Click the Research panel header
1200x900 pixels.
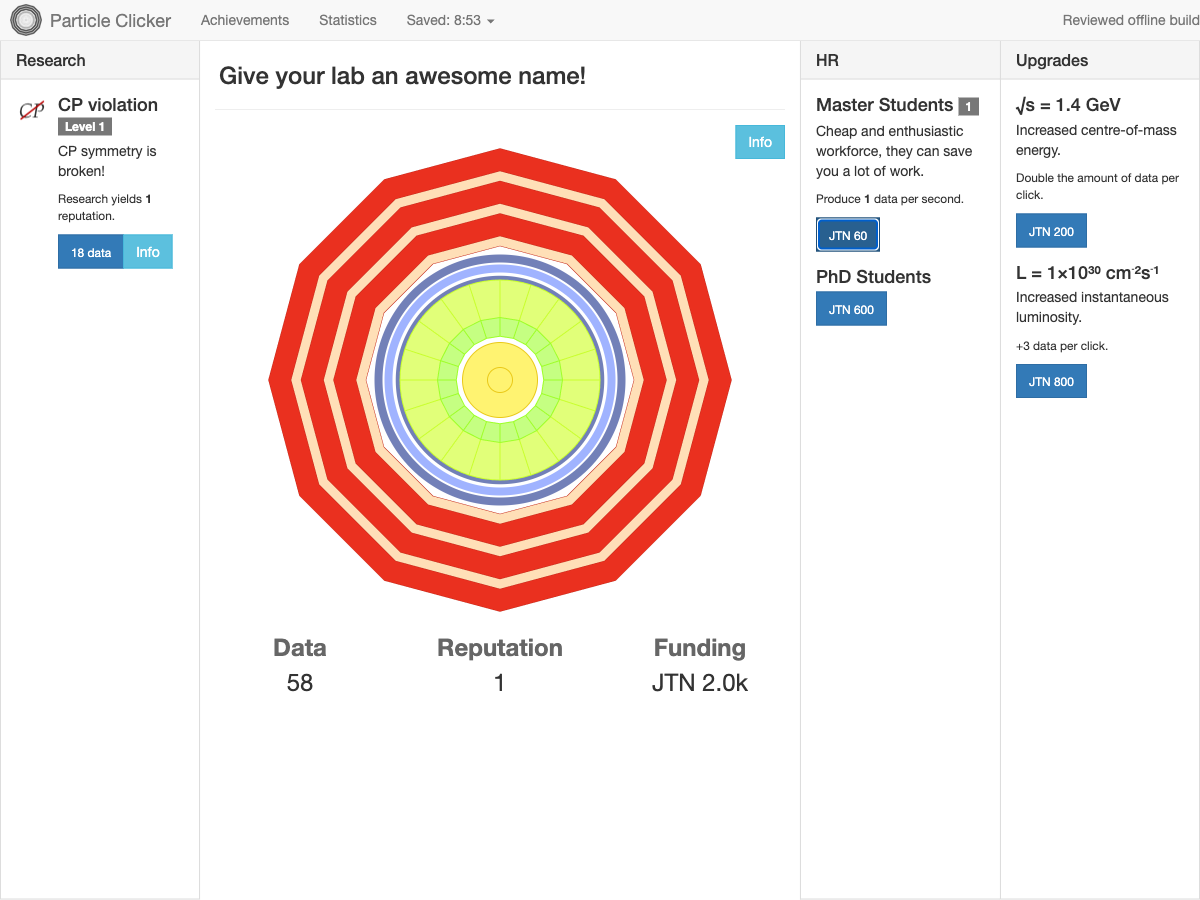100,60
